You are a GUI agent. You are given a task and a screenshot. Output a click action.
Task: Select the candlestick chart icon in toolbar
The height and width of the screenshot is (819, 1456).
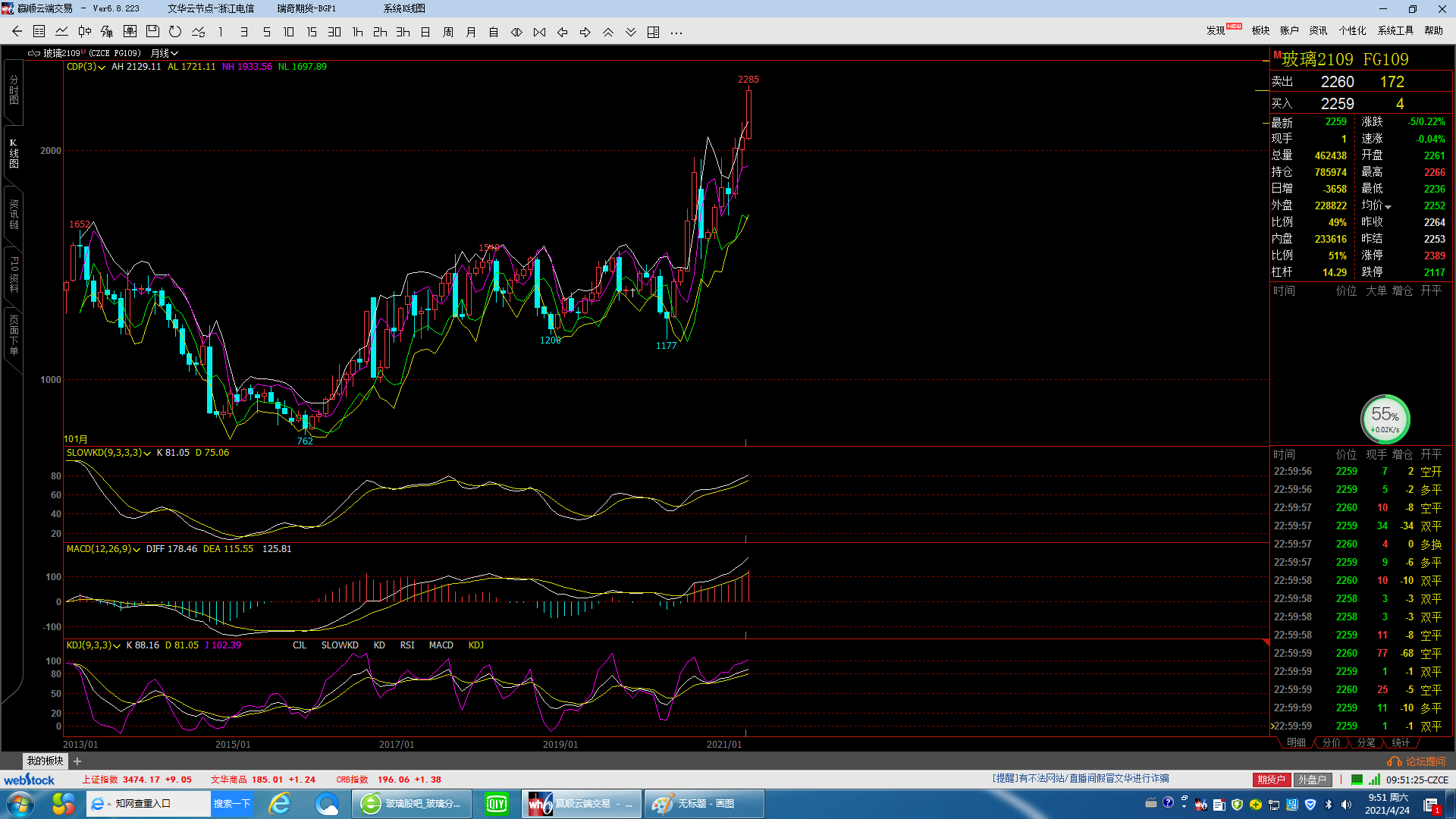(x=84, y=32)
